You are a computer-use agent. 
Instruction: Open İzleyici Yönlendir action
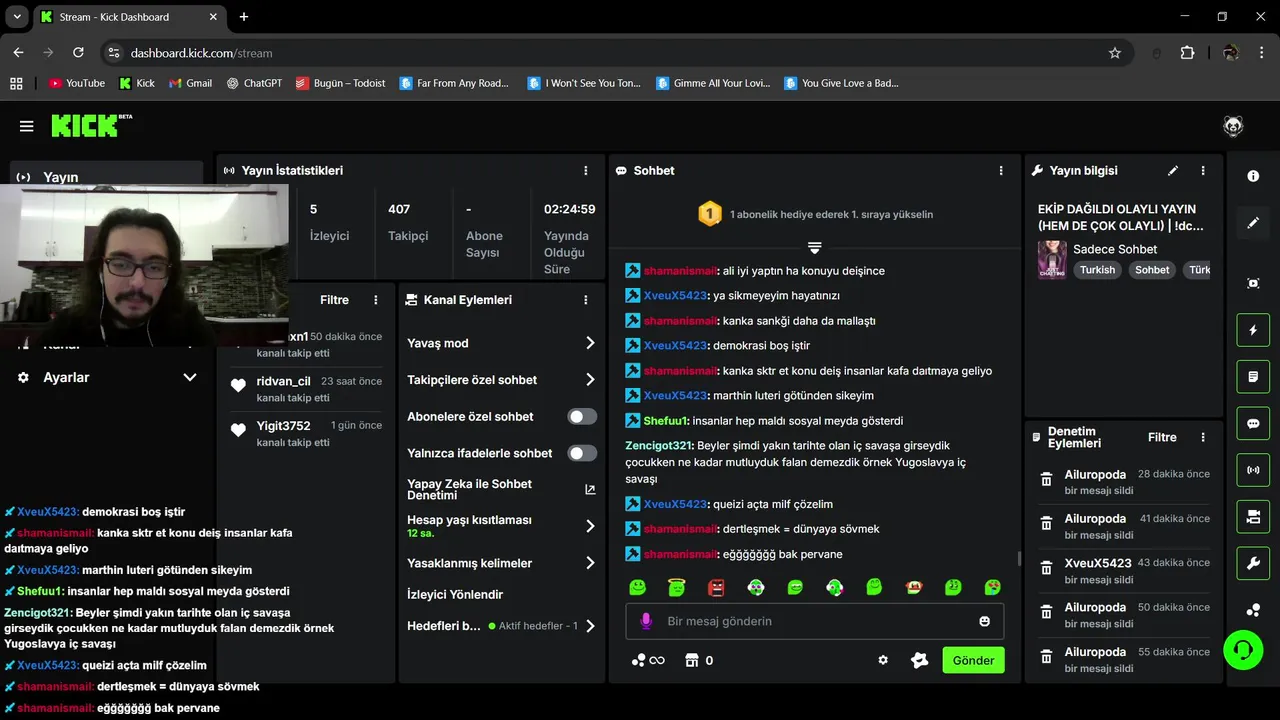pyautogui.click(x=455, y=594)
